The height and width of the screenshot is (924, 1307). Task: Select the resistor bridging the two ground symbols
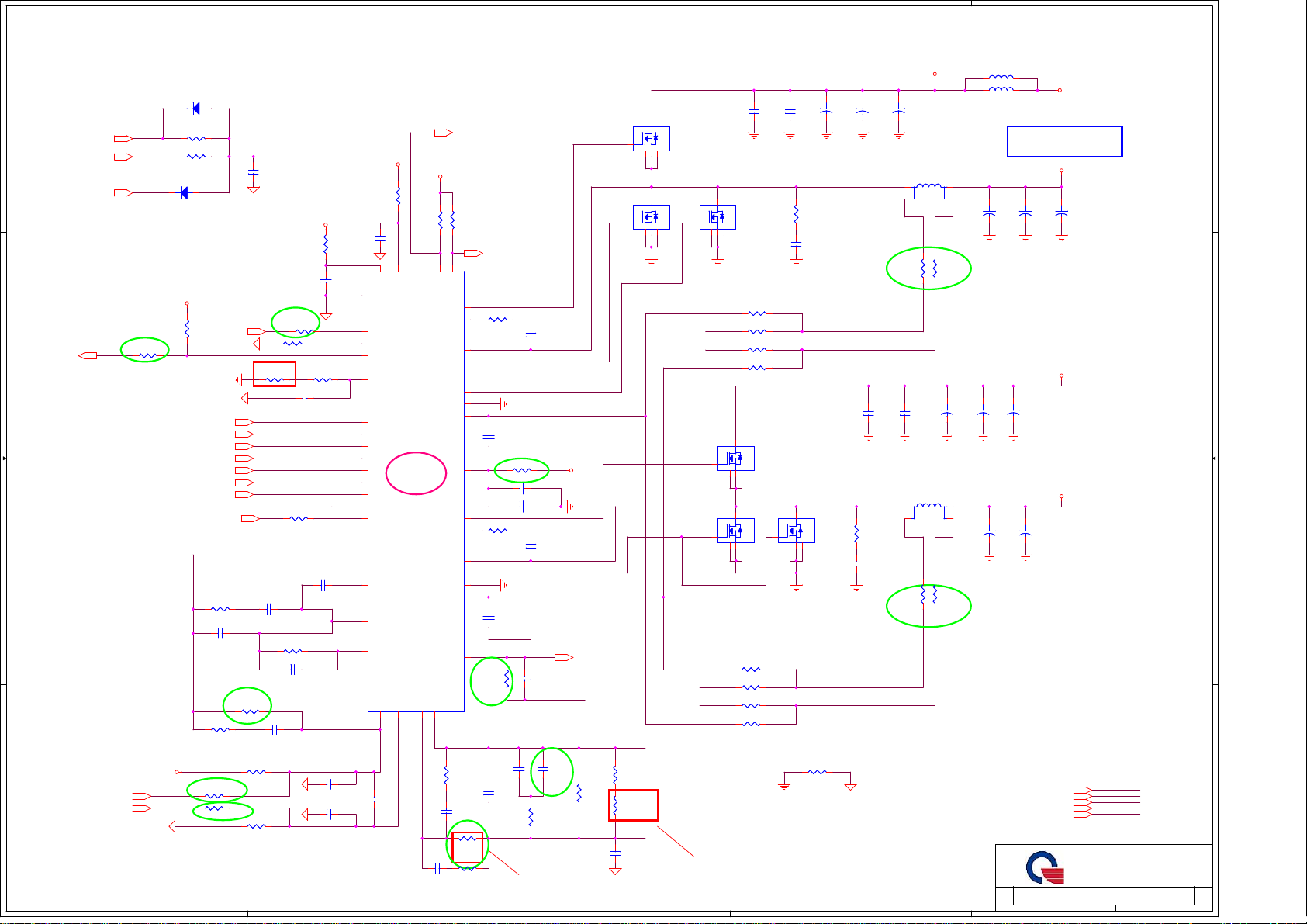pos(818,772)
